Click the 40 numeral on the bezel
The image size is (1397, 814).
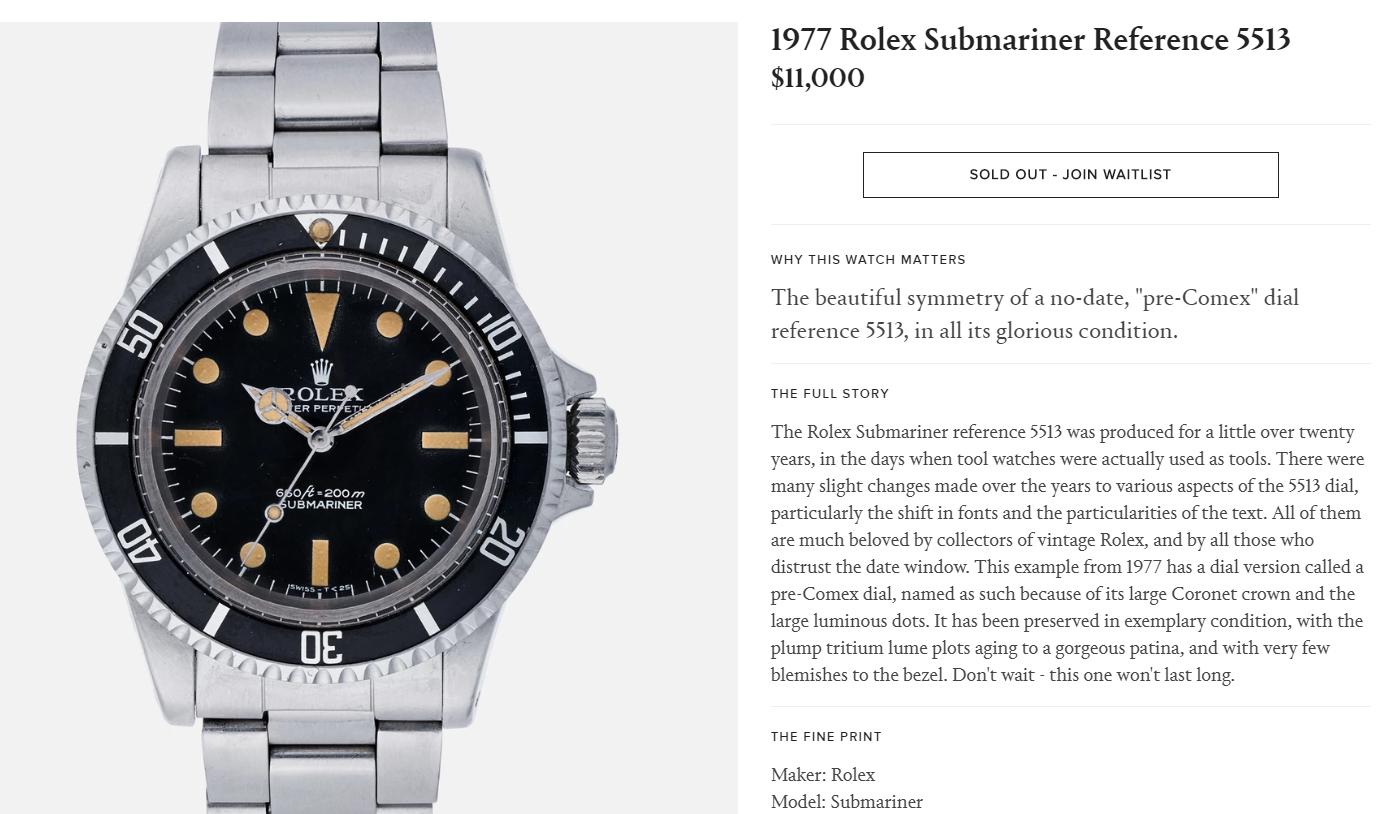click(x=139, y=541)
